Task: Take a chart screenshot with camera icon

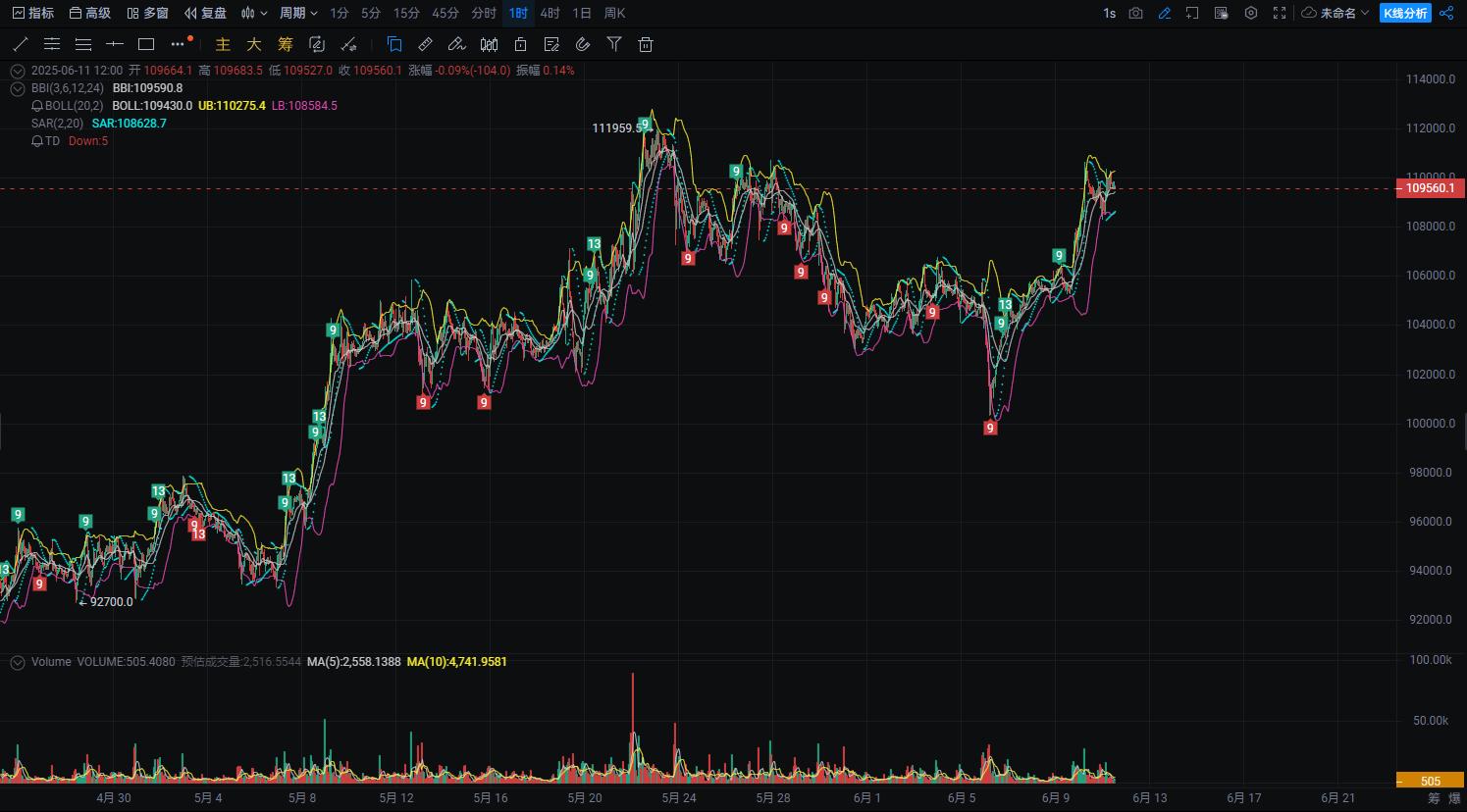Action: (x=1135, y=13)
